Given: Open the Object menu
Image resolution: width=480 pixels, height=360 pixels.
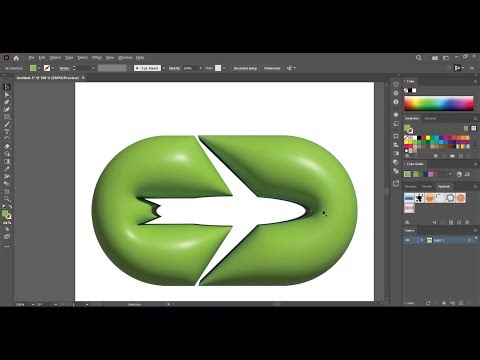Looking at the screenshot, I should [x=55, y=58].
